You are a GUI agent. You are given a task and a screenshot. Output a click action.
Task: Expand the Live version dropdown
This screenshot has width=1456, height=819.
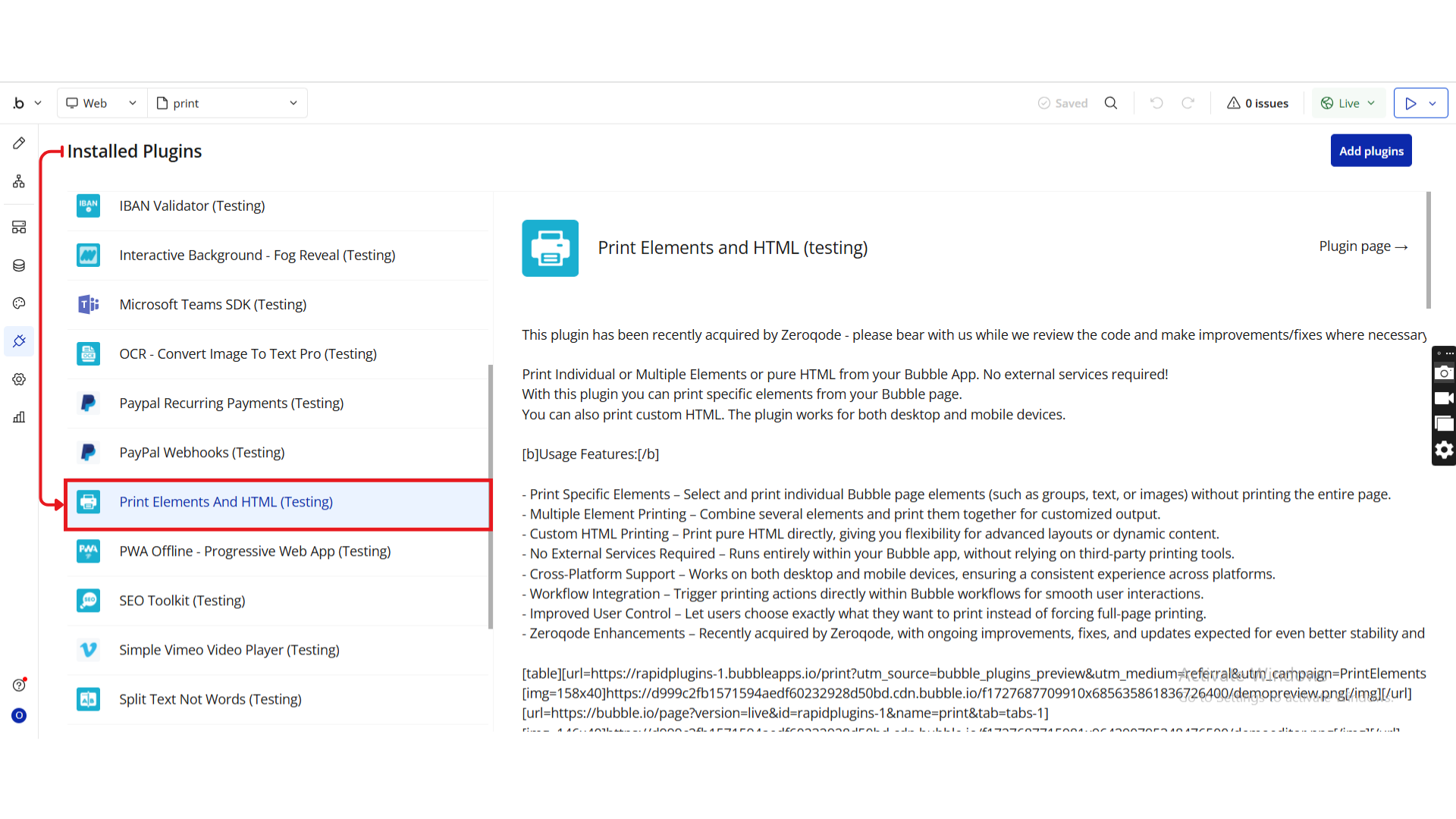pos(1348,103)
